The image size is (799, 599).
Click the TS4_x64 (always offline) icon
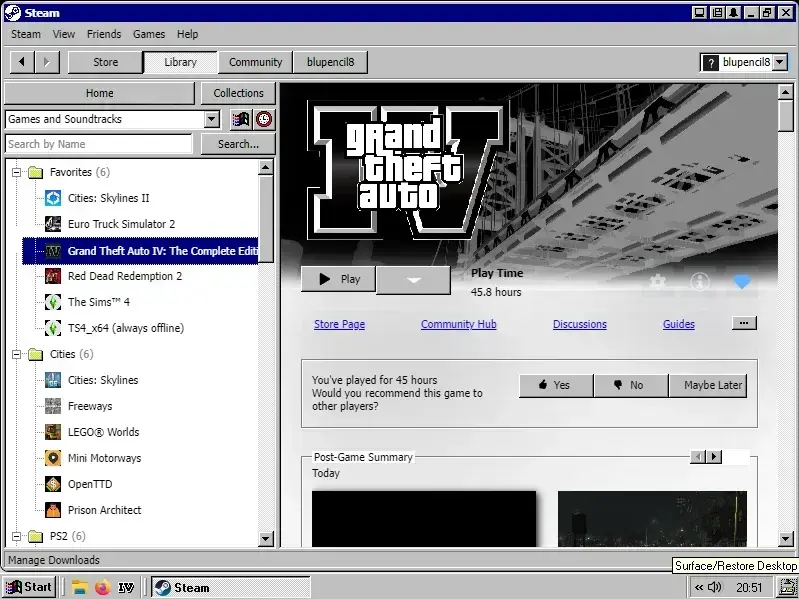[x=53, y=328]
